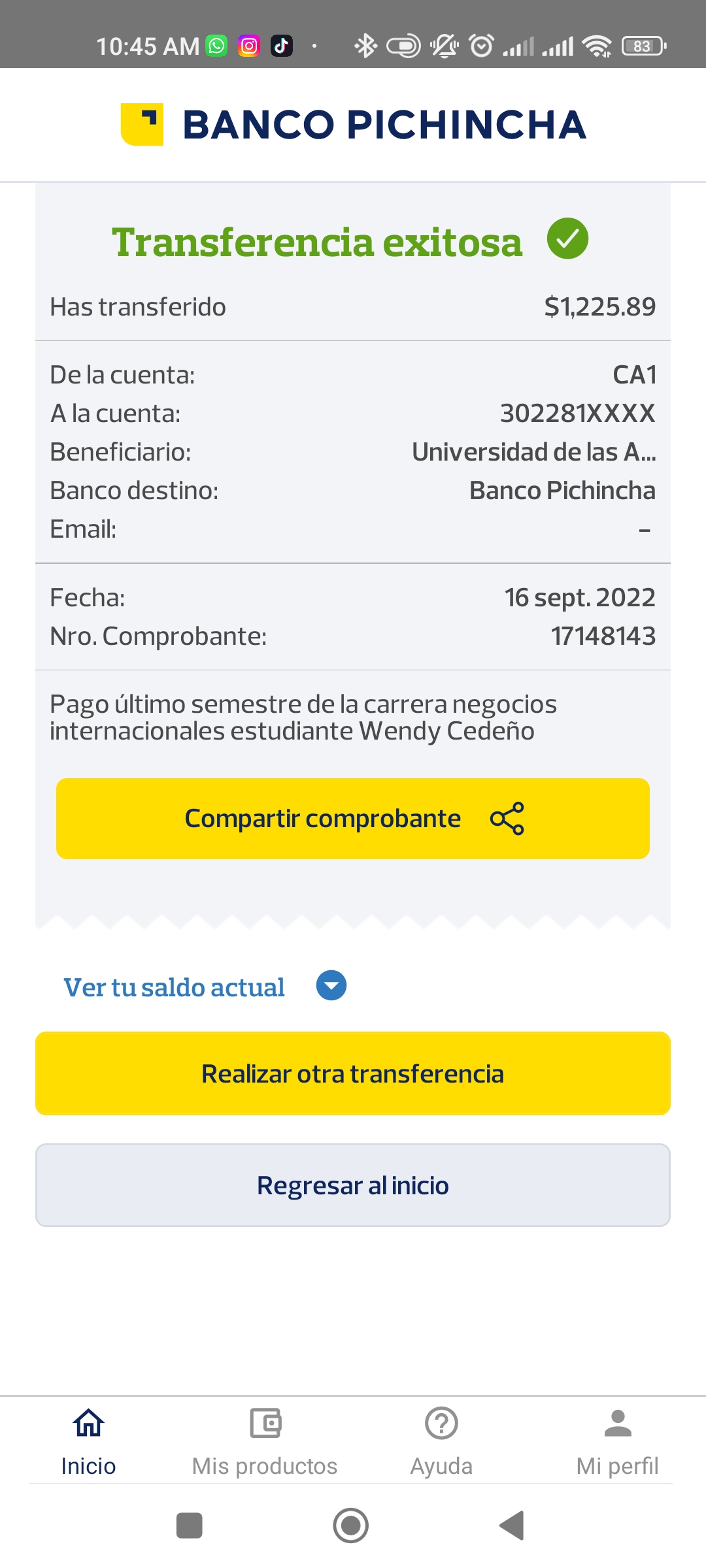Image resolution: width=706 pixels, height=1568 pixels.
Task: Tap the Instagram status bar icon
Action: click(249, 46)
